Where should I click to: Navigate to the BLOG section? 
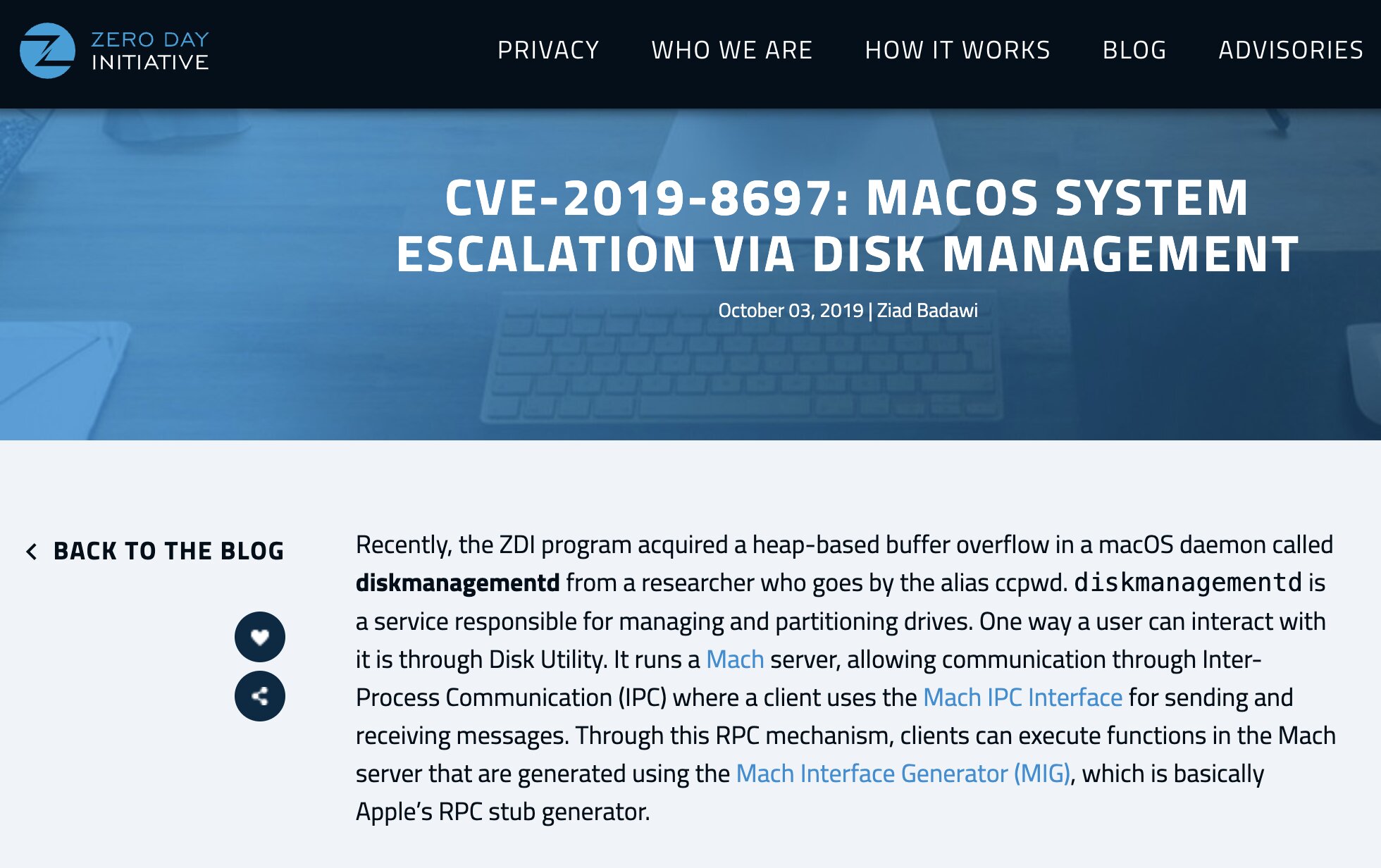[1134, 50]
